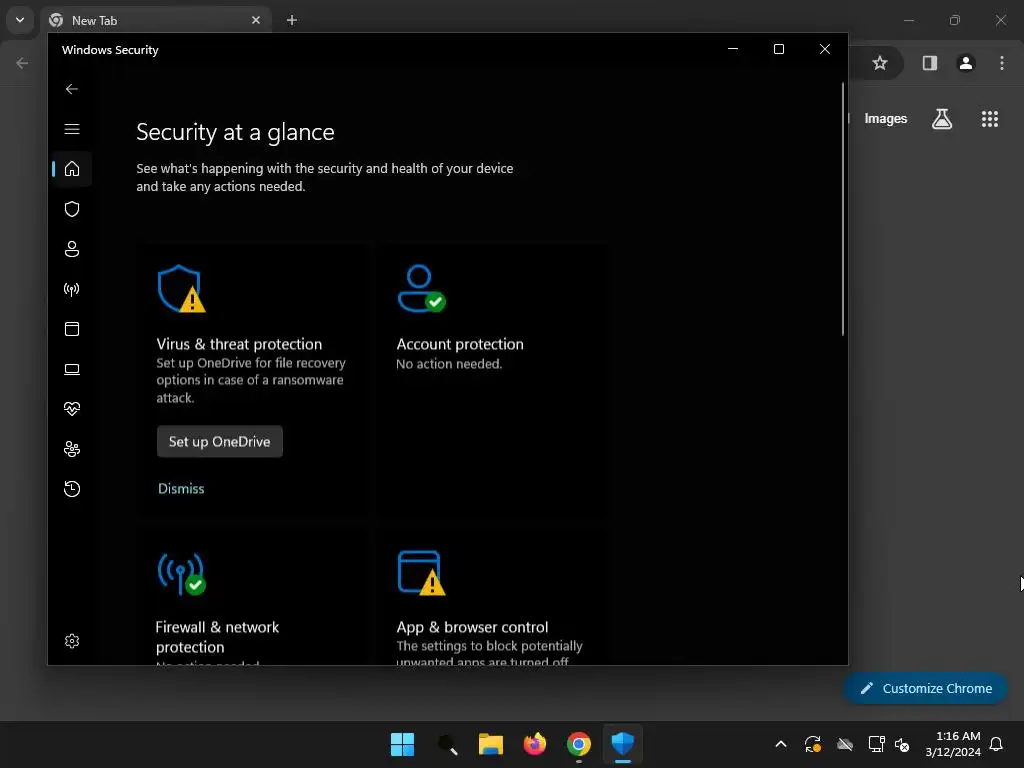The image size is (1024, 768).
Task: Open App & browser control heading
Action: [472, 627]
